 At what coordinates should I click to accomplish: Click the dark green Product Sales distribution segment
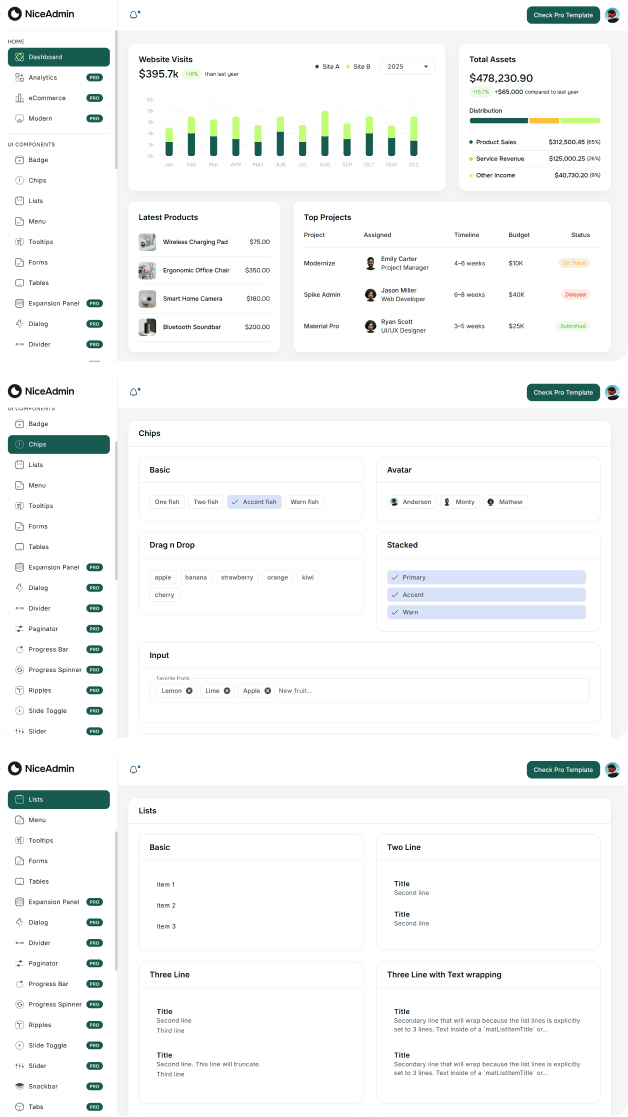pyautogui.click(x=498, y=120)
